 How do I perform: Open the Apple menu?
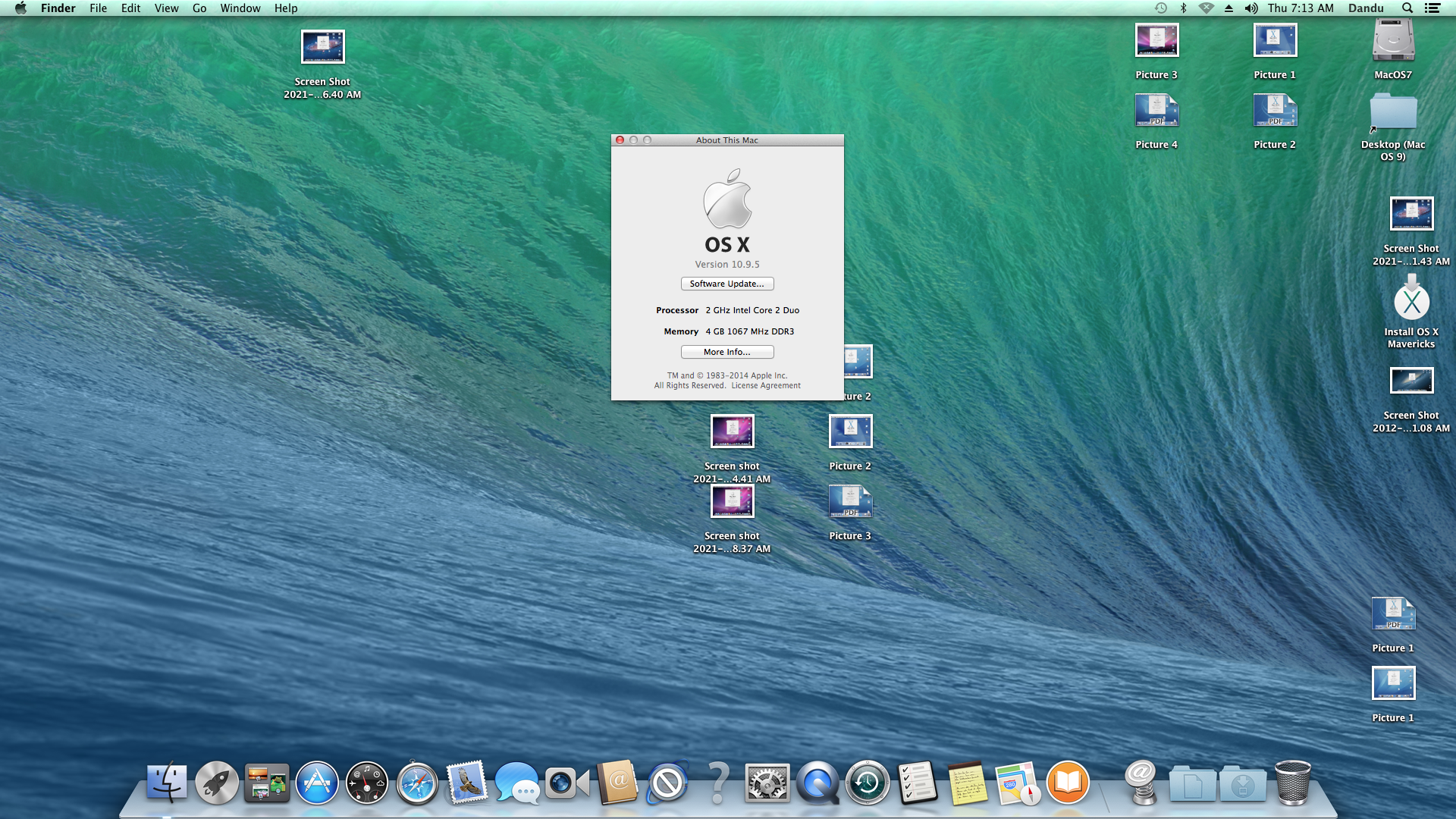[x=20, y=8]
